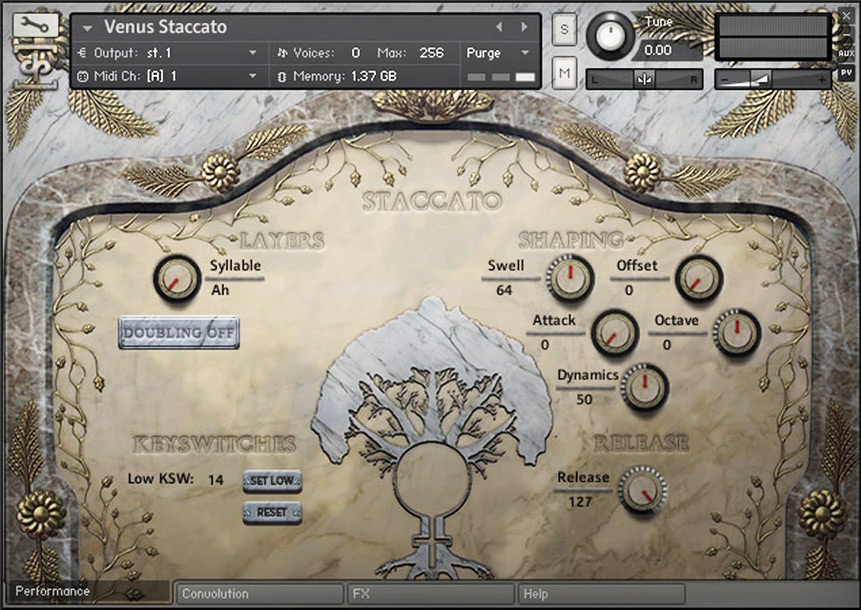Select next instrument preset arrow
This screenshot has width=861, height=610.
click(x=524, y=26)
